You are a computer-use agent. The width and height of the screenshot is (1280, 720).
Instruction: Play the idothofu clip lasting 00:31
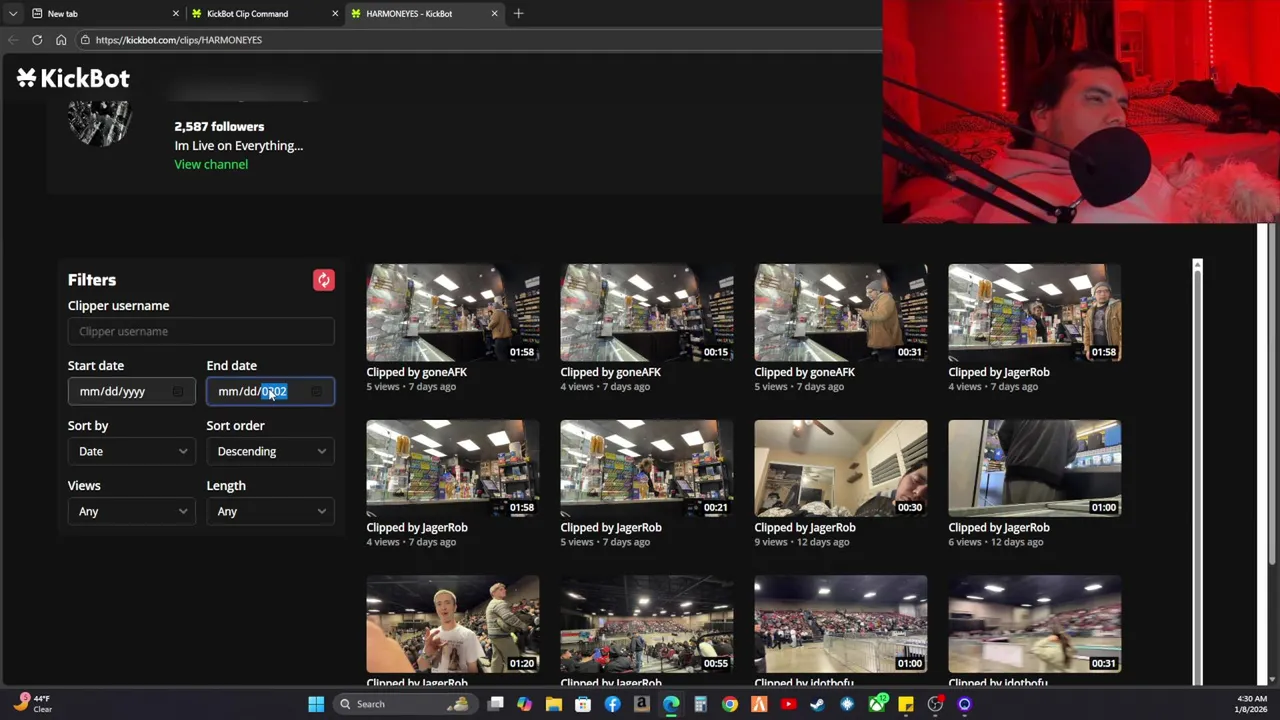(1035, 624)
